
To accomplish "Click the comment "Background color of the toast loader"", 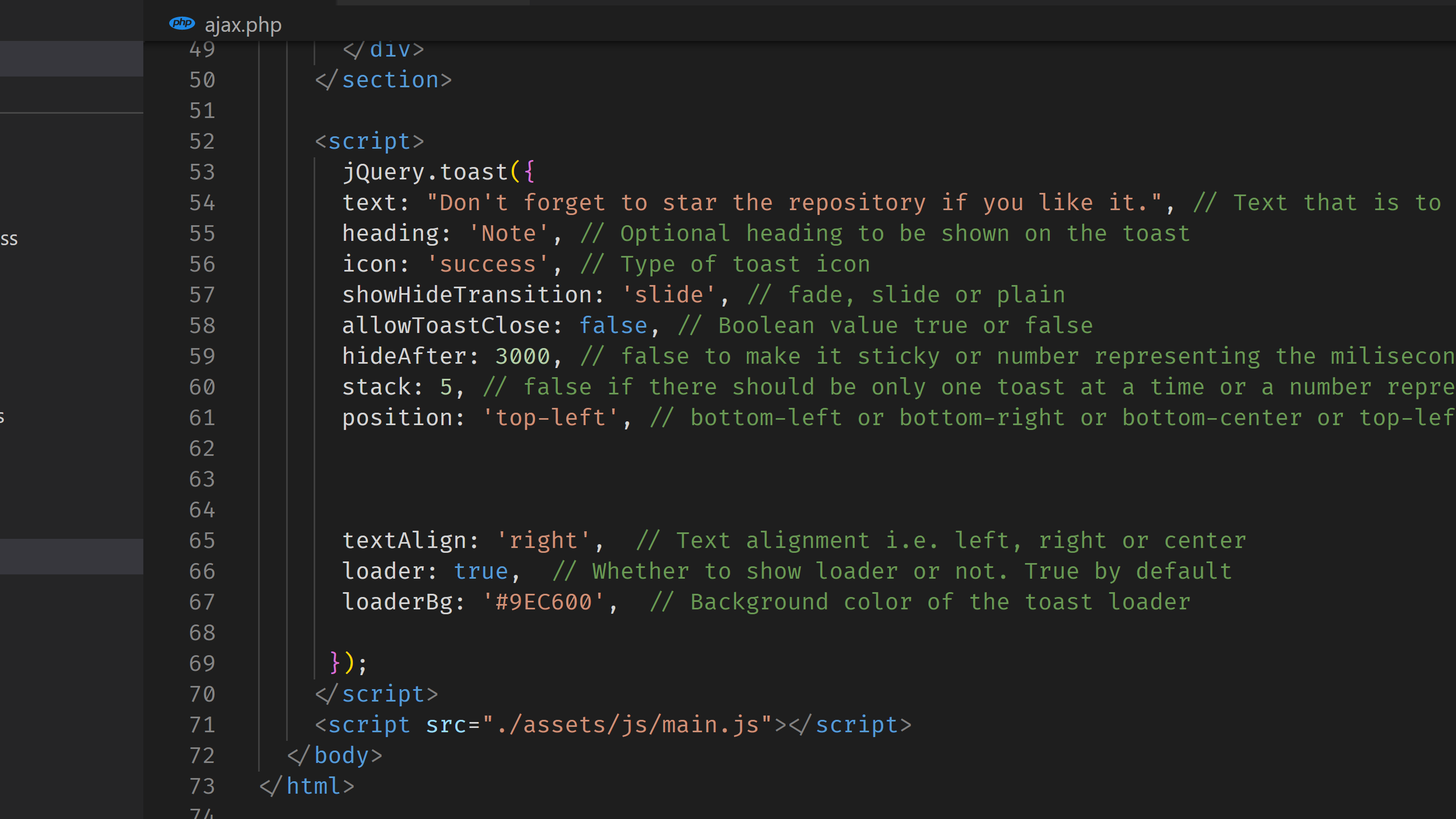I will point(920,602).
